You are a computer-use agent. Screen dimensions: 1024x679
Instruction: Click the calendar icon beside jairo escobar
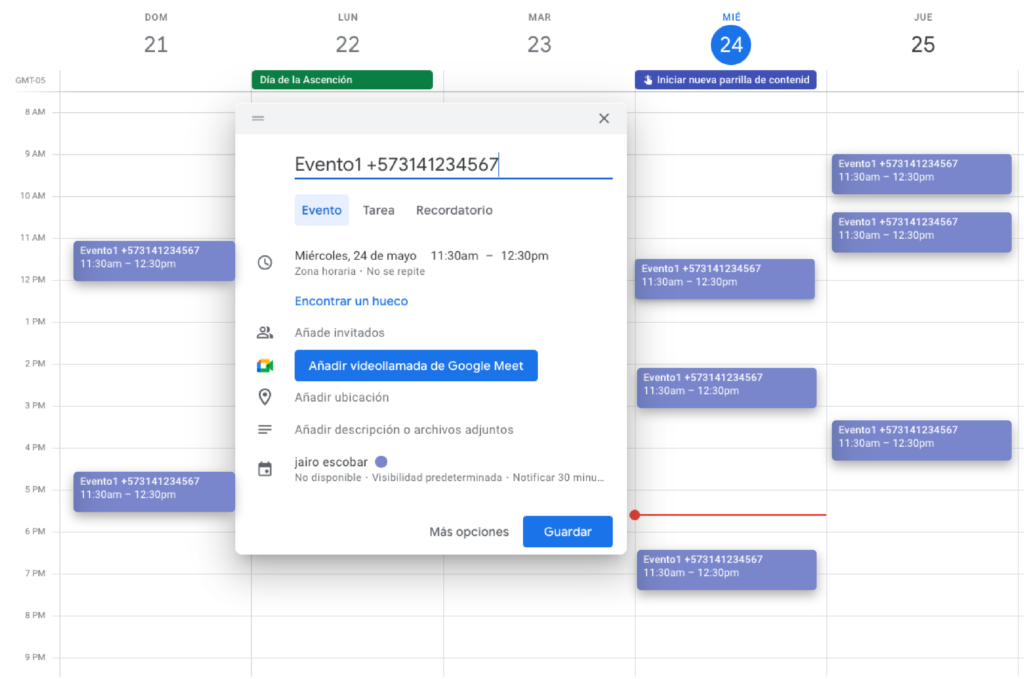click(265, 469)
